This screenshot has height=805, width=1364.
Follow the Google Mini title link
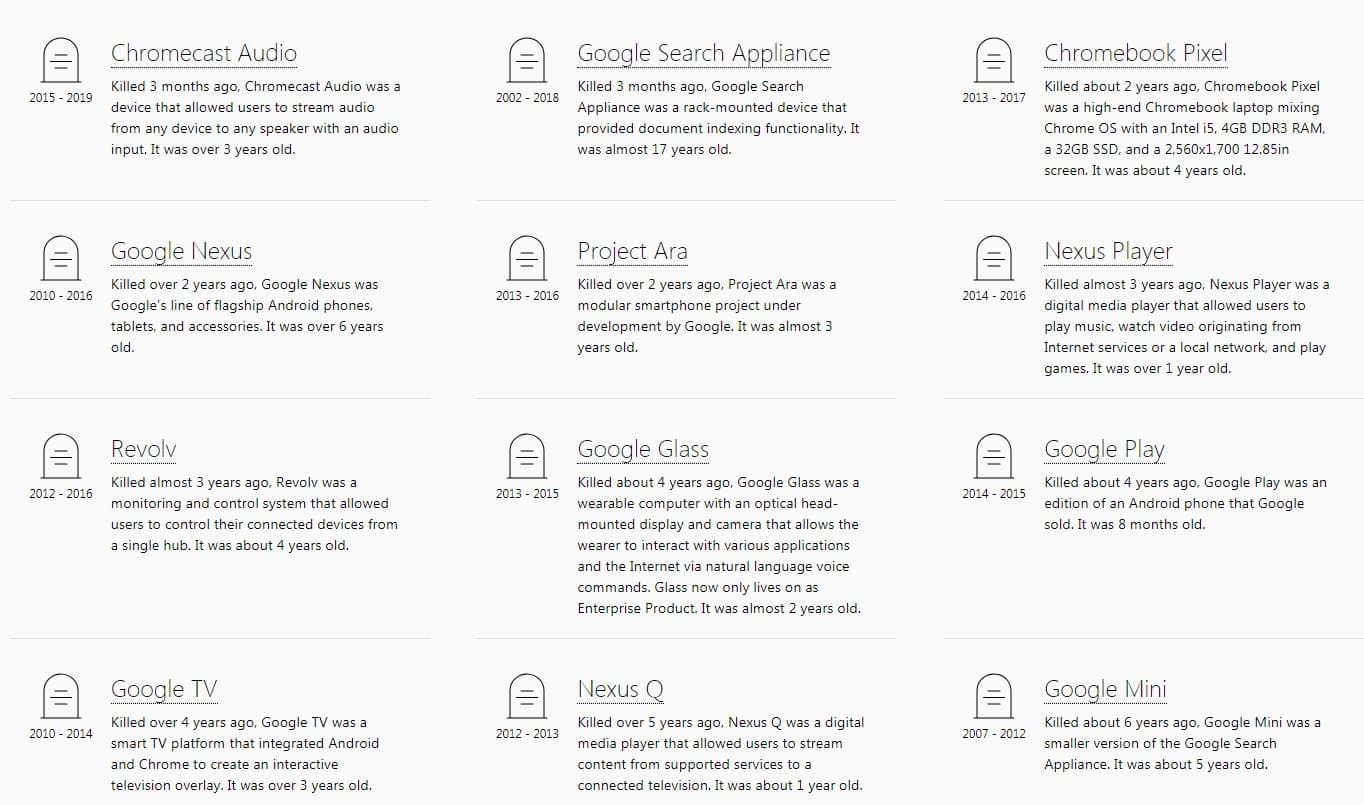[1105, 689]
